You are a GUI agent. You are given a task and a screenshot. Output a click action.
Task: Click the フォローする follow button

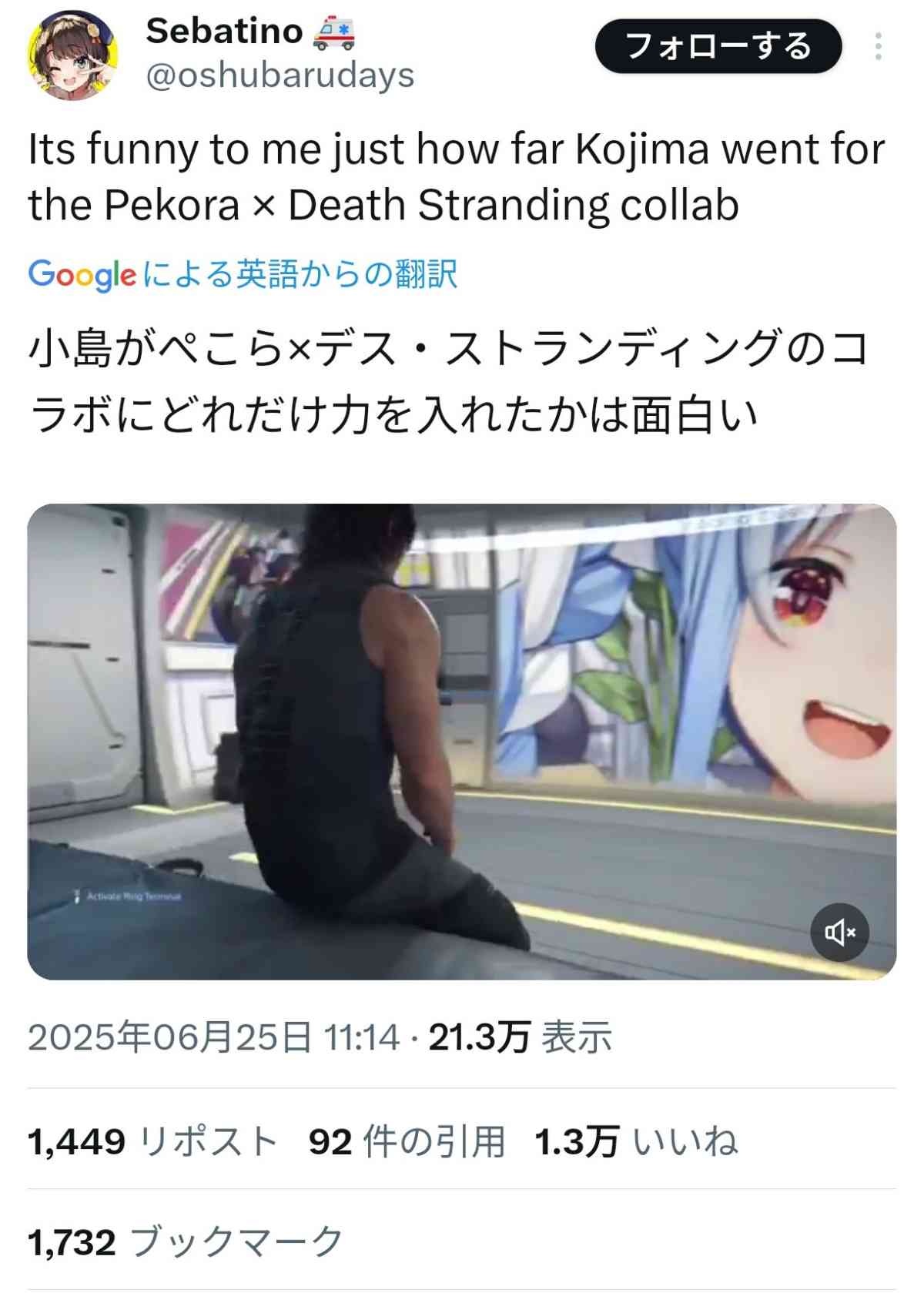coord(718,46)
